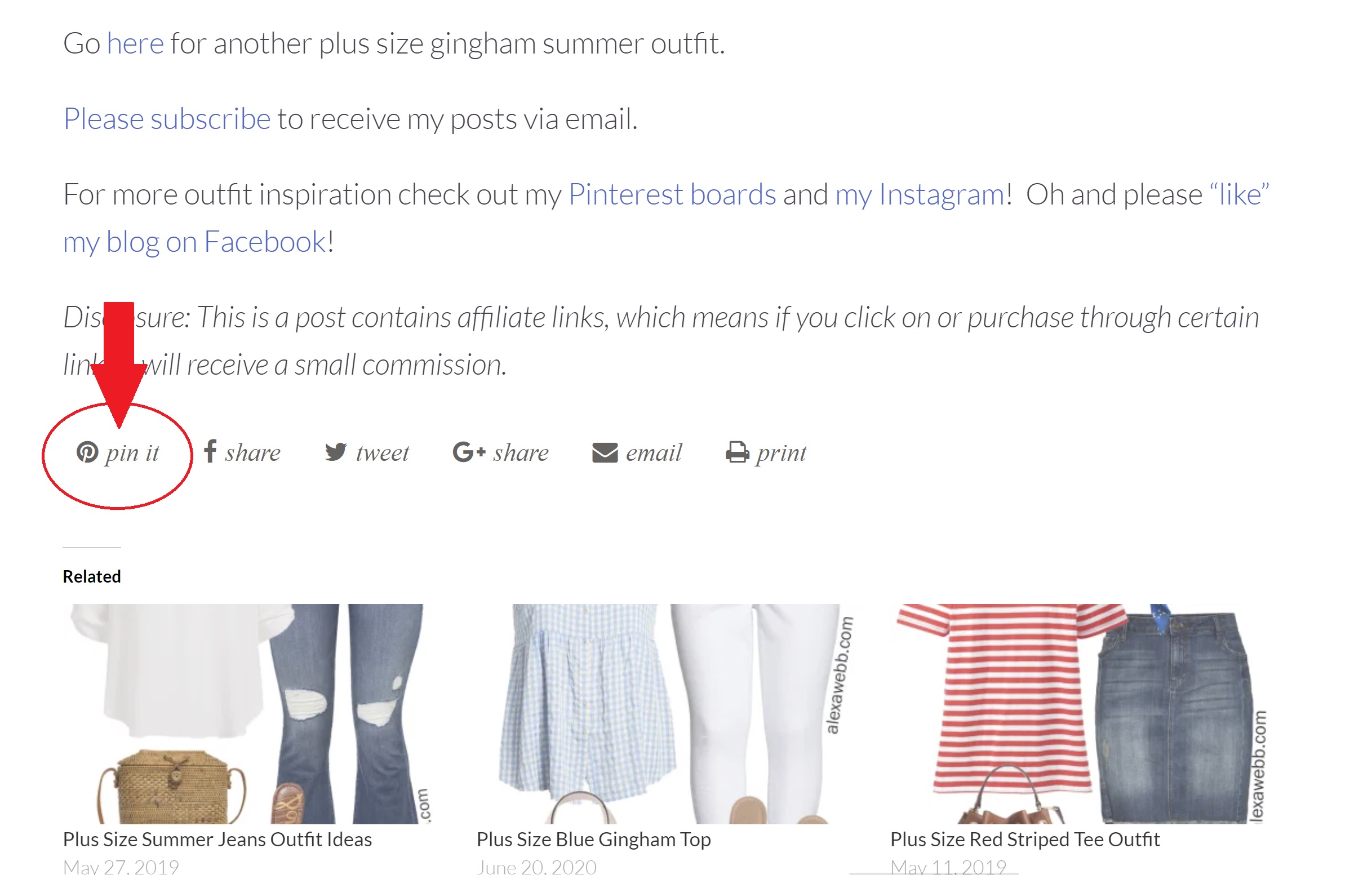Click Plus Size Blue Gingham Top title
This screenshot has width=1372, height=875.
[594, 840]
